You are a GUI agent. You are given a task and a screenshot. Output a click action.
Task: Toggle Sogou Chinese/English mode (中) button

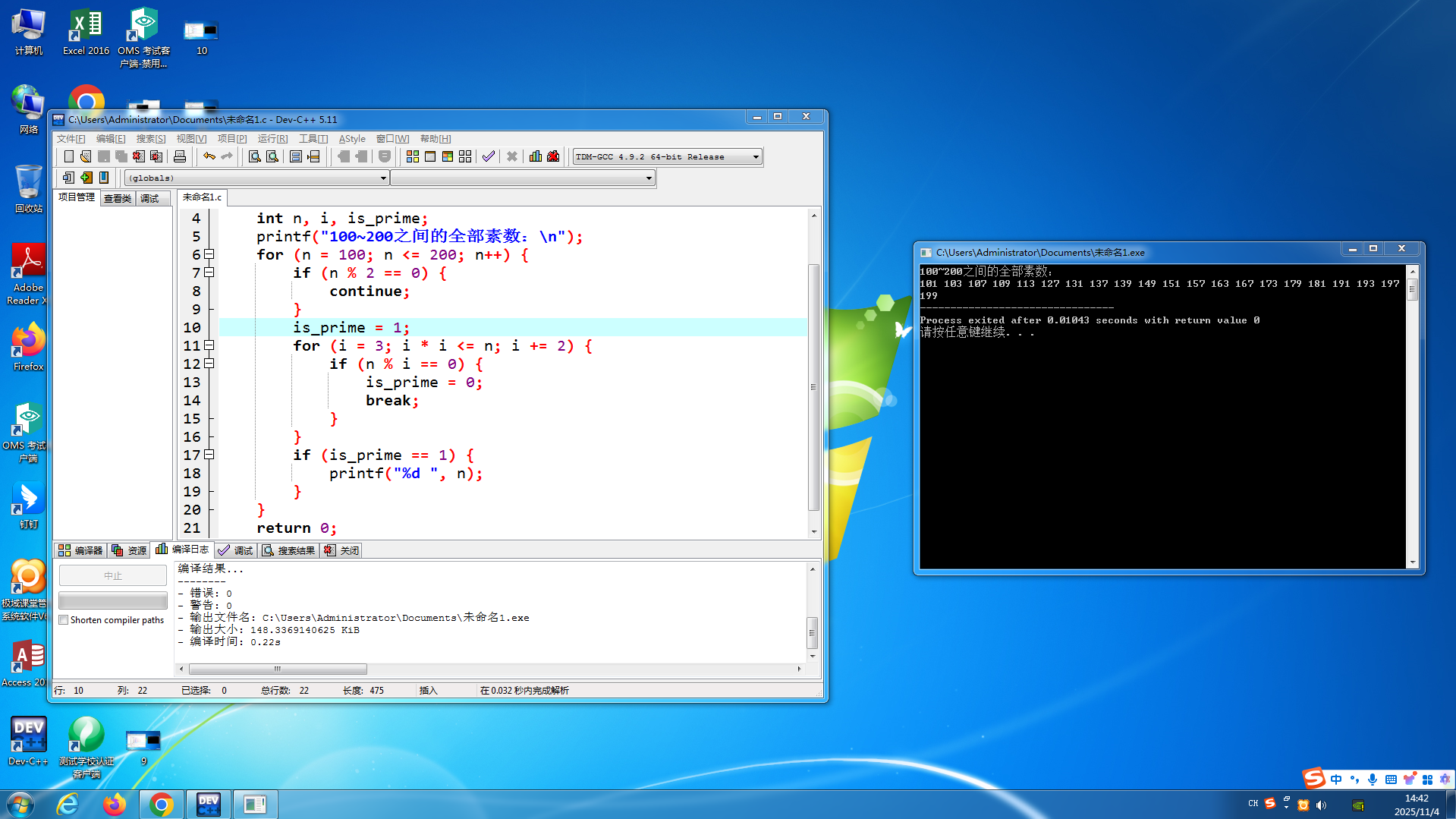[x=1336, y=780]
